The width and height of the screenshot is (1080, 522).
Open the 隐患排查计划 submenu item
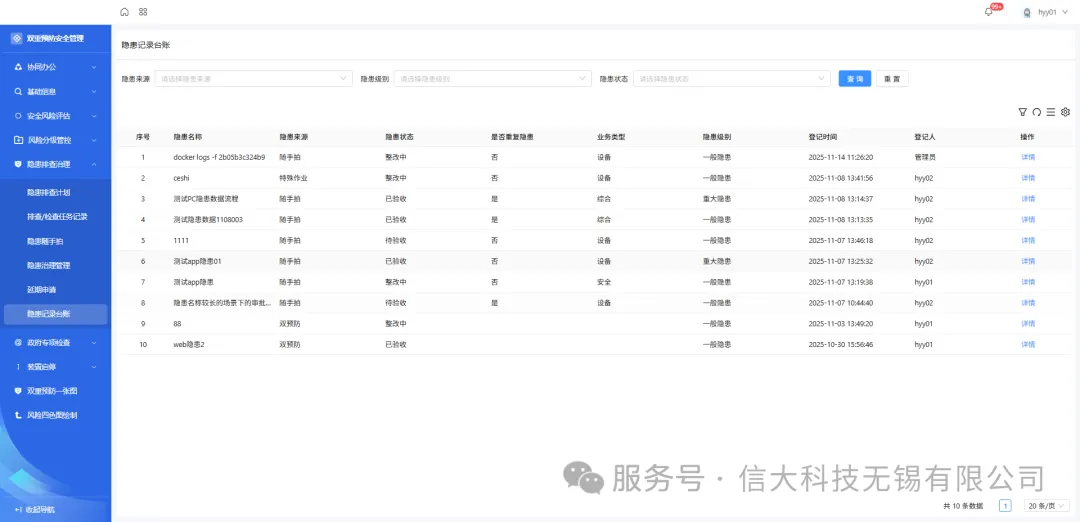pos(49,192)
